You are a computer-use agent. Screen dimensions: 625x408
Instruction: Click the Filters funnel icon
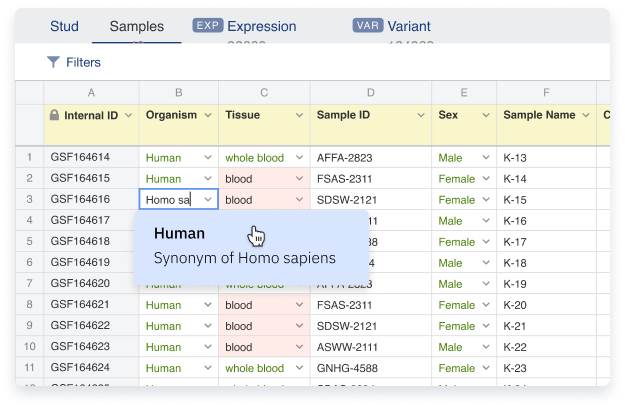[53, 62]
